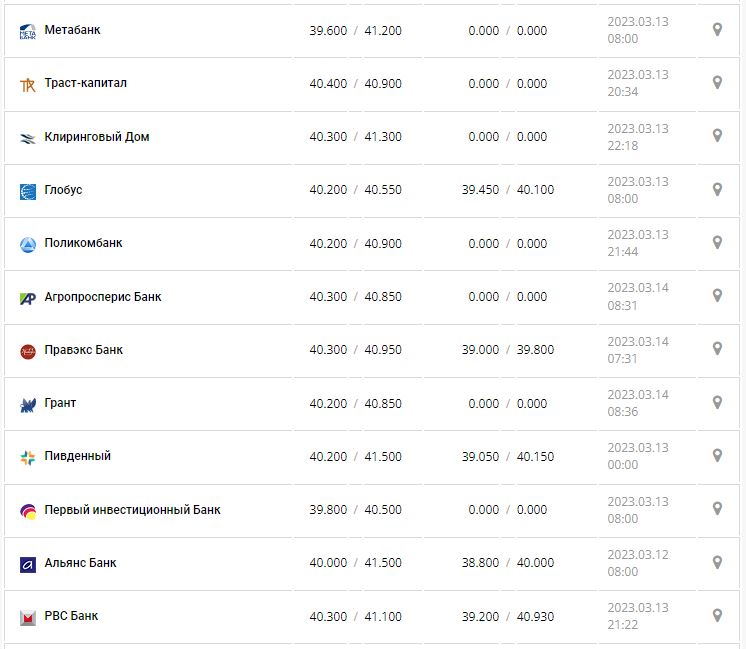
Task: Open map pin for Первый инвестиционный Банк
Action: click(717, 509)
